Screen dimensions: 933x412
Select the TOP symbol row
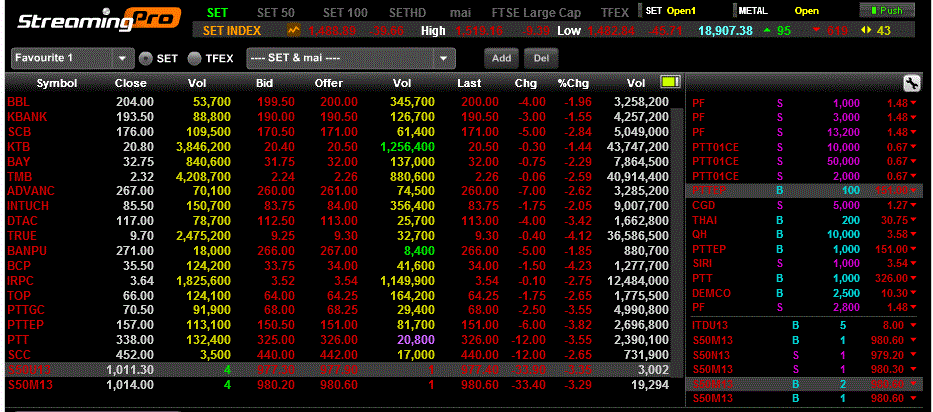coord(338,295)
